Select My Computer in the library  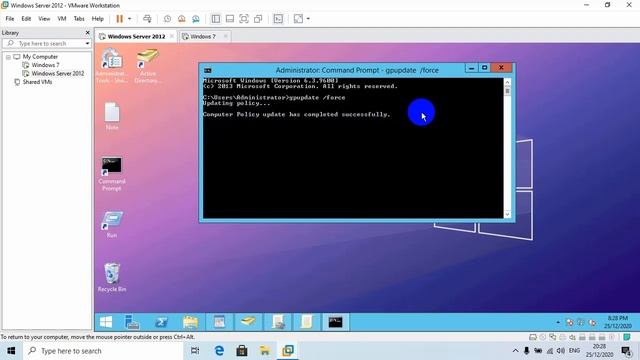click(40, 57)
